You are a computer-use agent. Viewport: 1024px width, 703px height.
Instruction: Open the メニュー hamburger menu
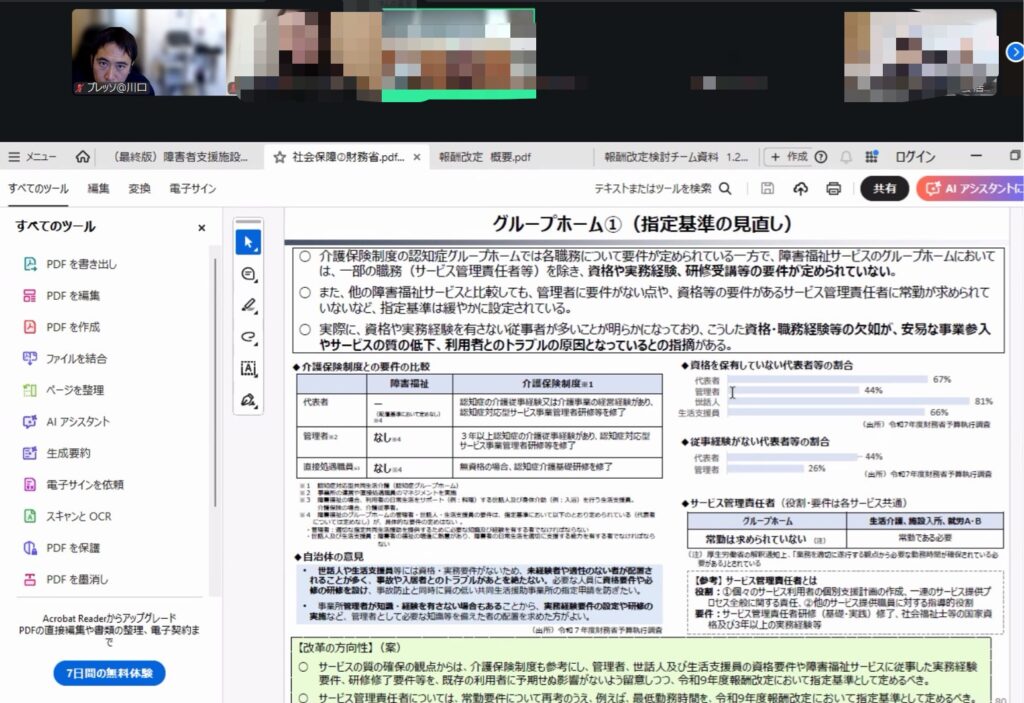[x=31, y=157]
